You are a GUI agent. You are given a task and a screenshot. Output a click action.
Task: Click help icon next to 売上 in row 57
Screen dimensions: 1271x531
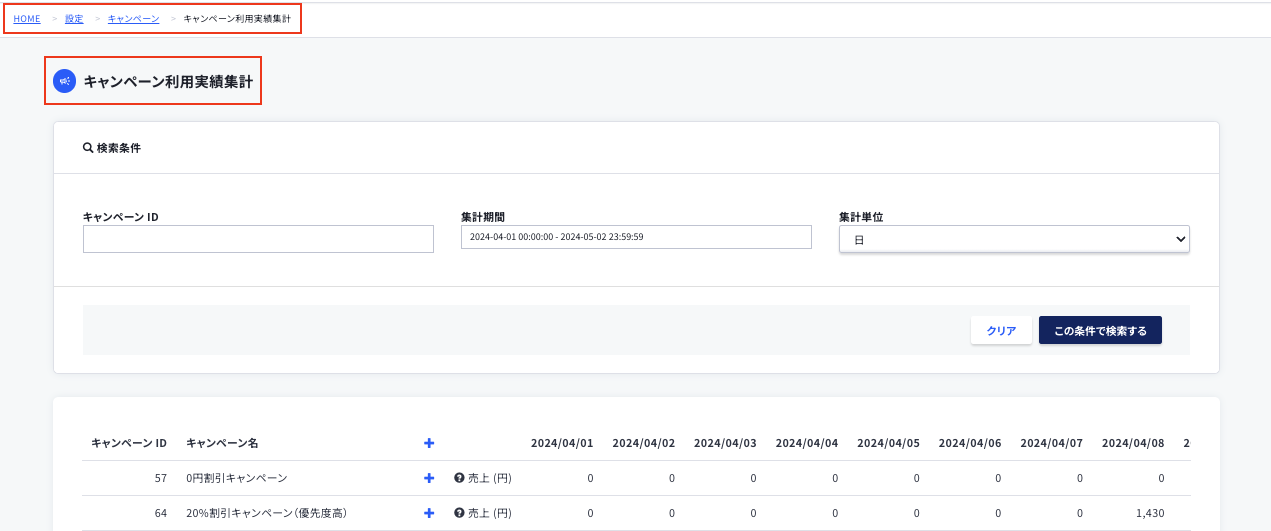459,478
